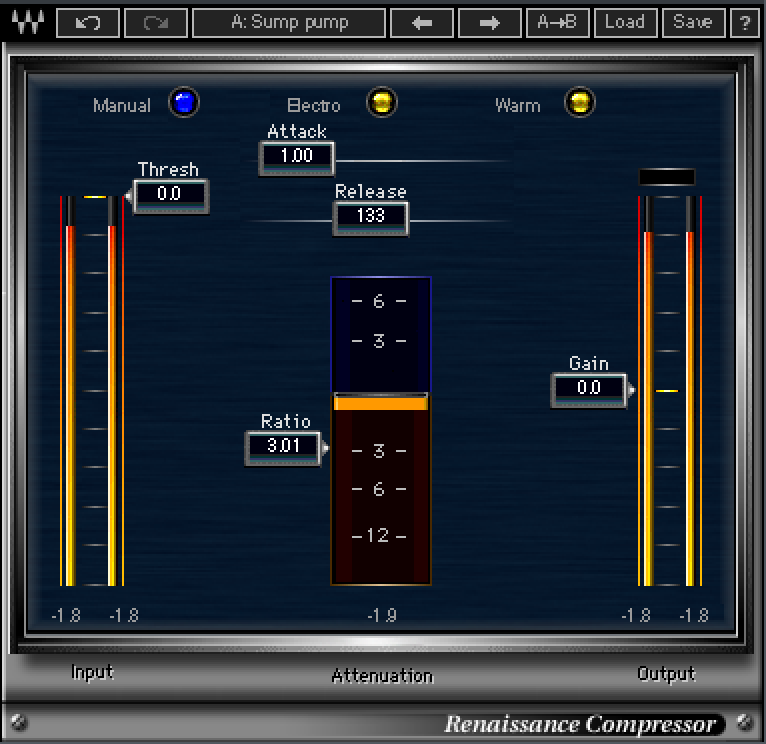The width and height of the screenshot is (766, 744).
Task: Click the left input level meter
Action: 71,391
